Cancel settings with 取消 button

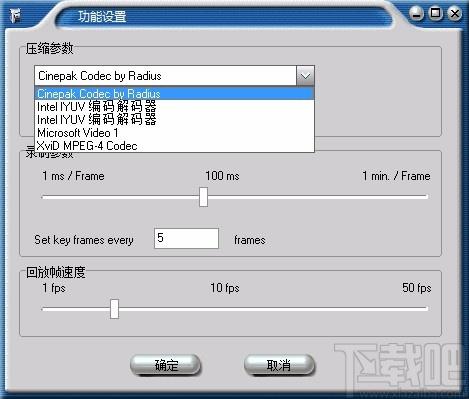pyautogui.click(x=279, y=365)
